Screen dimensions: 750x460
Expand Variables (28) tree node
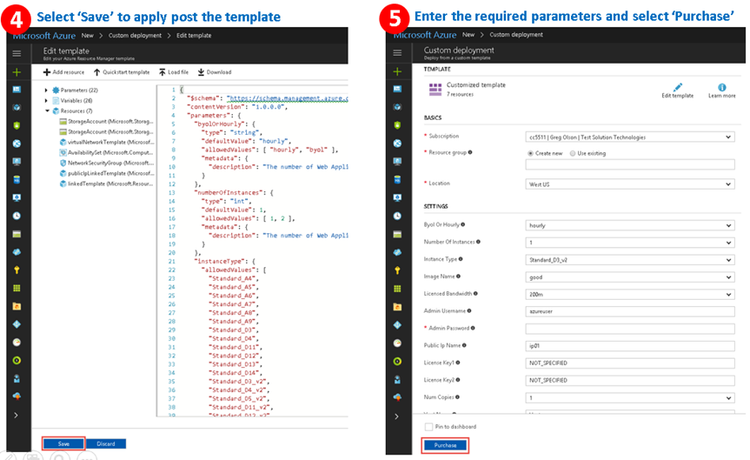pyautogui.click(x=46, y=101)
